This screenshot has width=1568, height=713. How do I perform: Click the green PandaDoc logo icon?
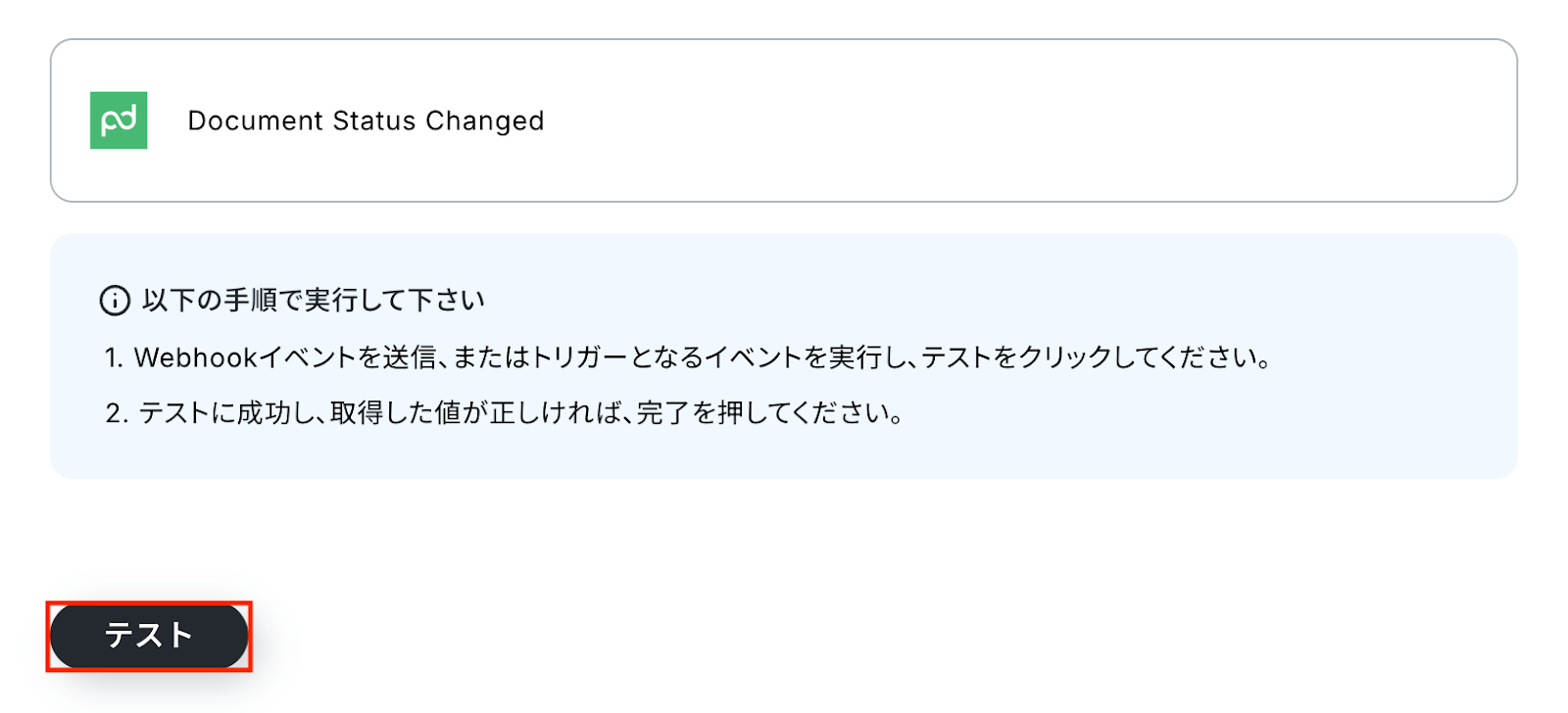tap(119, 120)
